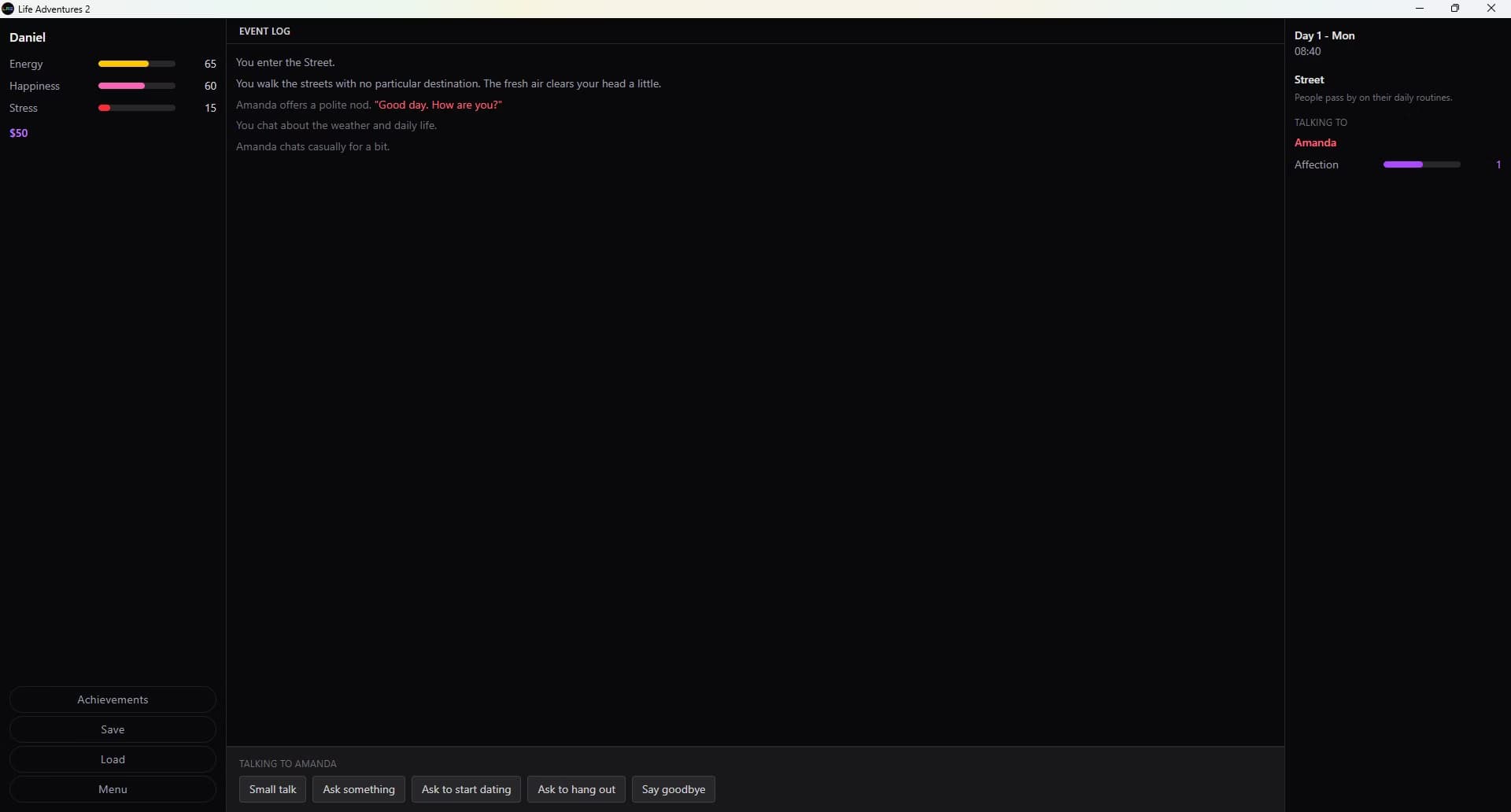The width and height of the screenshot is (1511, 812).
Task: Click Amanda's Affection bar
Action: click(x=1422, y=164)
